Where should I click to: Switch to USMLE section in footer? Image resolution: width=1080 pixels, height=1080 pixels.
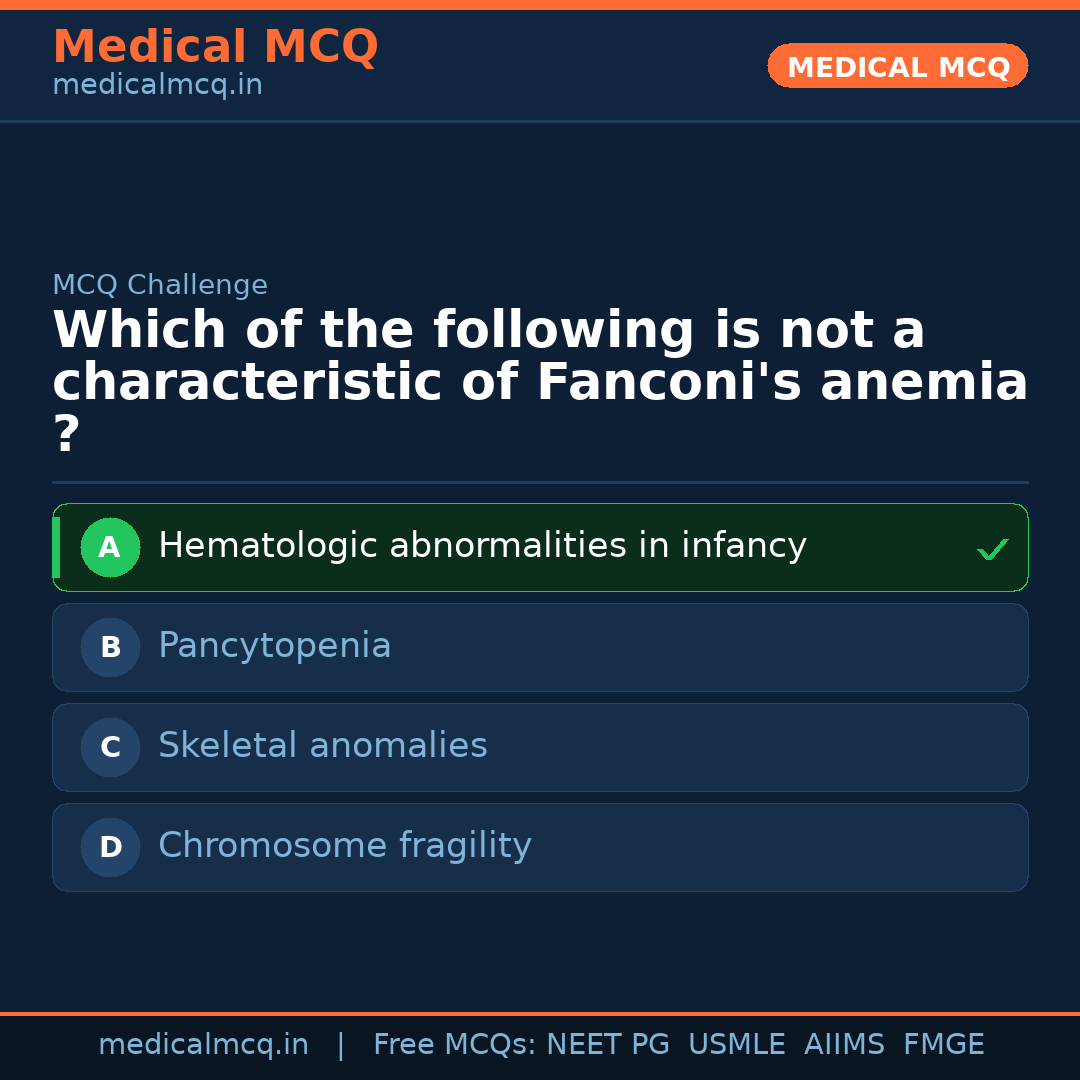tap(737, 1043)
